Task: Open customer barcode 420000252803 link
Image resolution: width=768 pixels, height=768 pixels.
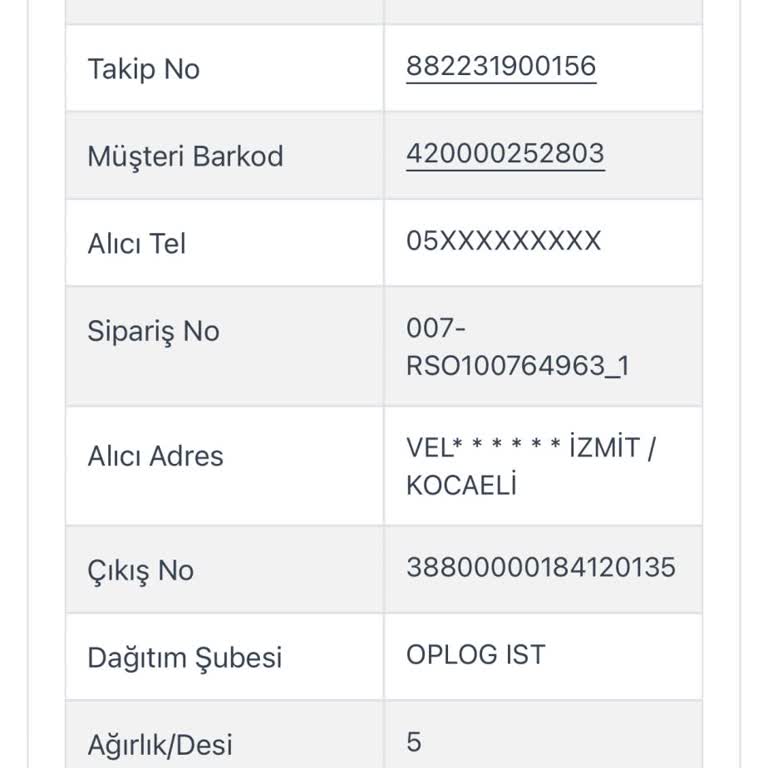Action: pyautogui.click(x=505, y=154)
